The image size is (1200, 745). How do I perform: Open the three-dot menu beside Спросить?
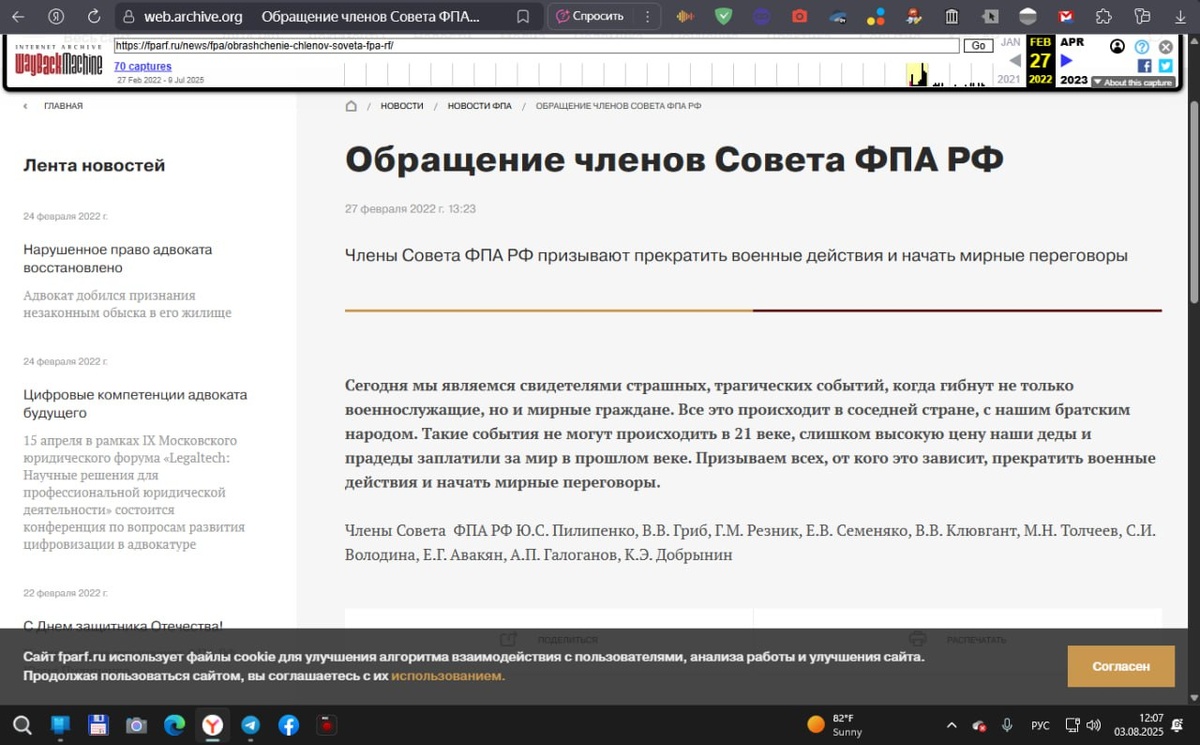pyautogui.click(x=648, y=16)
